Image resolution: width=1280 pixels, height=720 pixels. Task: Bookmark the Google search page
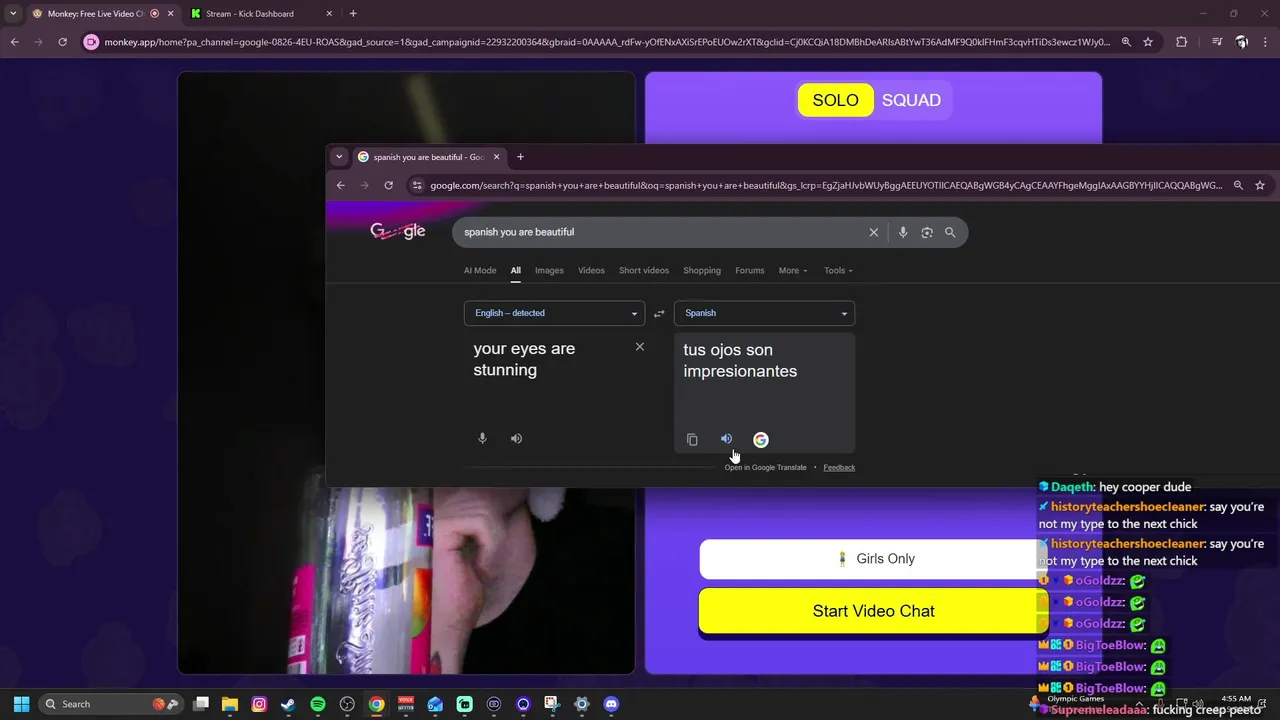point(1260,185)
